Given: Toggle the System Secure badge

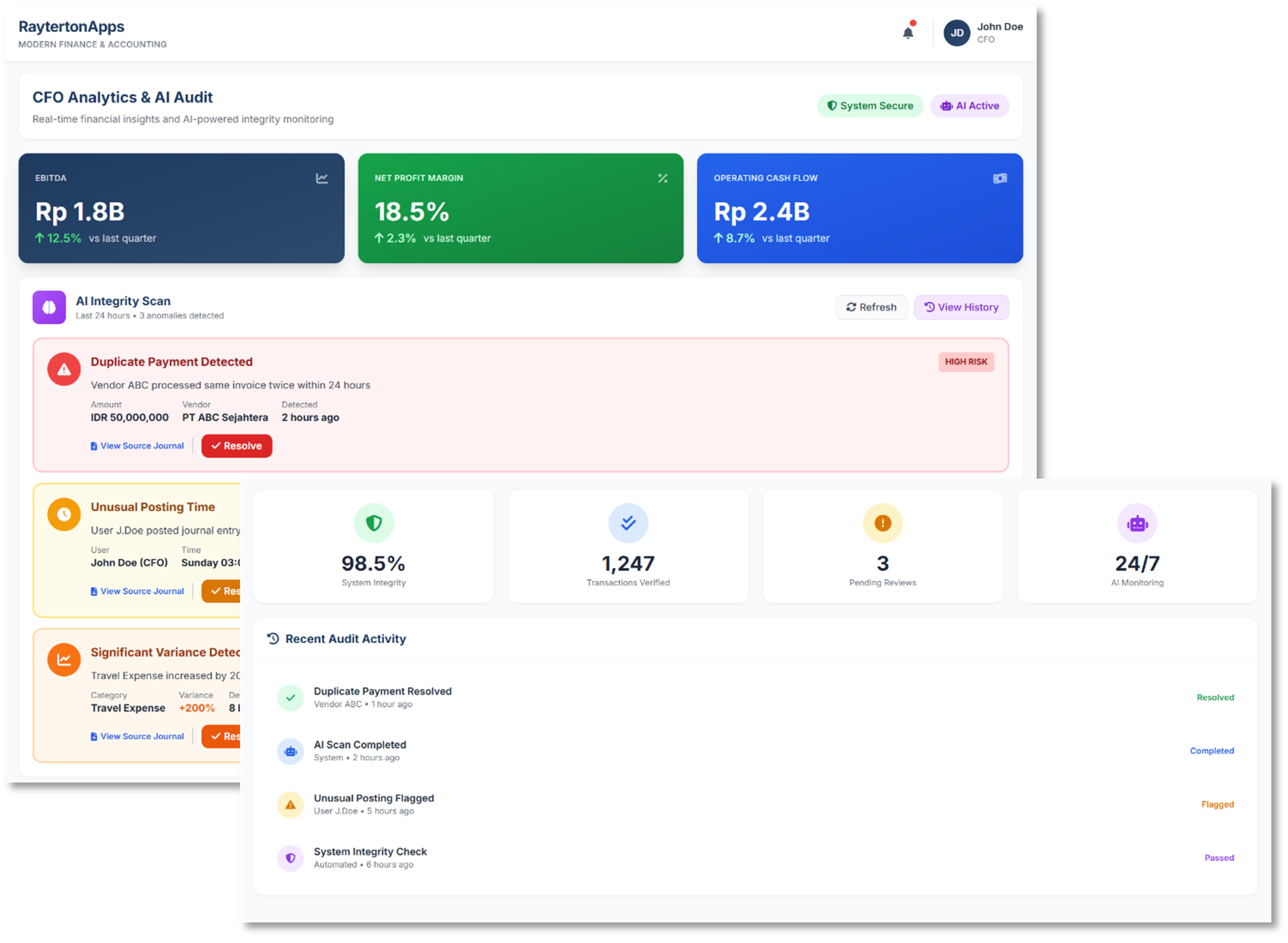Looking at the screenshot, I should 870,106.
